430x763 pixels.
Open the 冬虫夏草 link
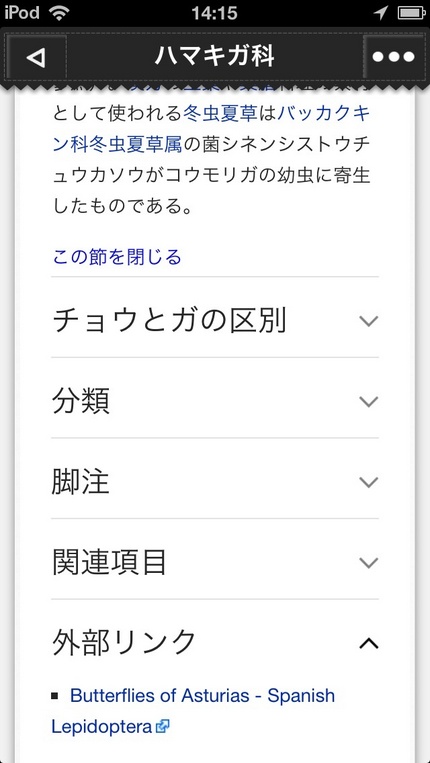[x=220, y=115]
